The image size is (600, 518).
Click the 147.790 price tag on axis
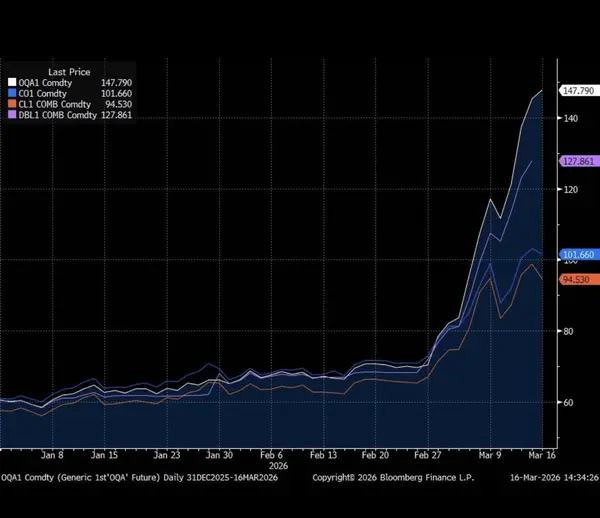point(579,91)
